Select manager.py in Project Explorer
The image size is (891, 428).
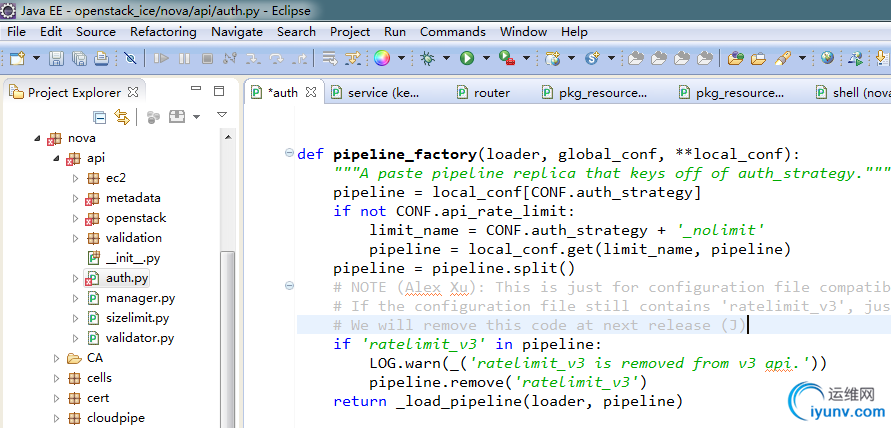pos(140,298)
